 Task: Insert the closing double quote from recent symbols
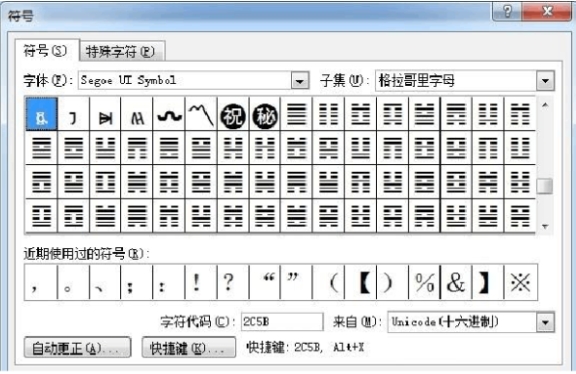296,282
